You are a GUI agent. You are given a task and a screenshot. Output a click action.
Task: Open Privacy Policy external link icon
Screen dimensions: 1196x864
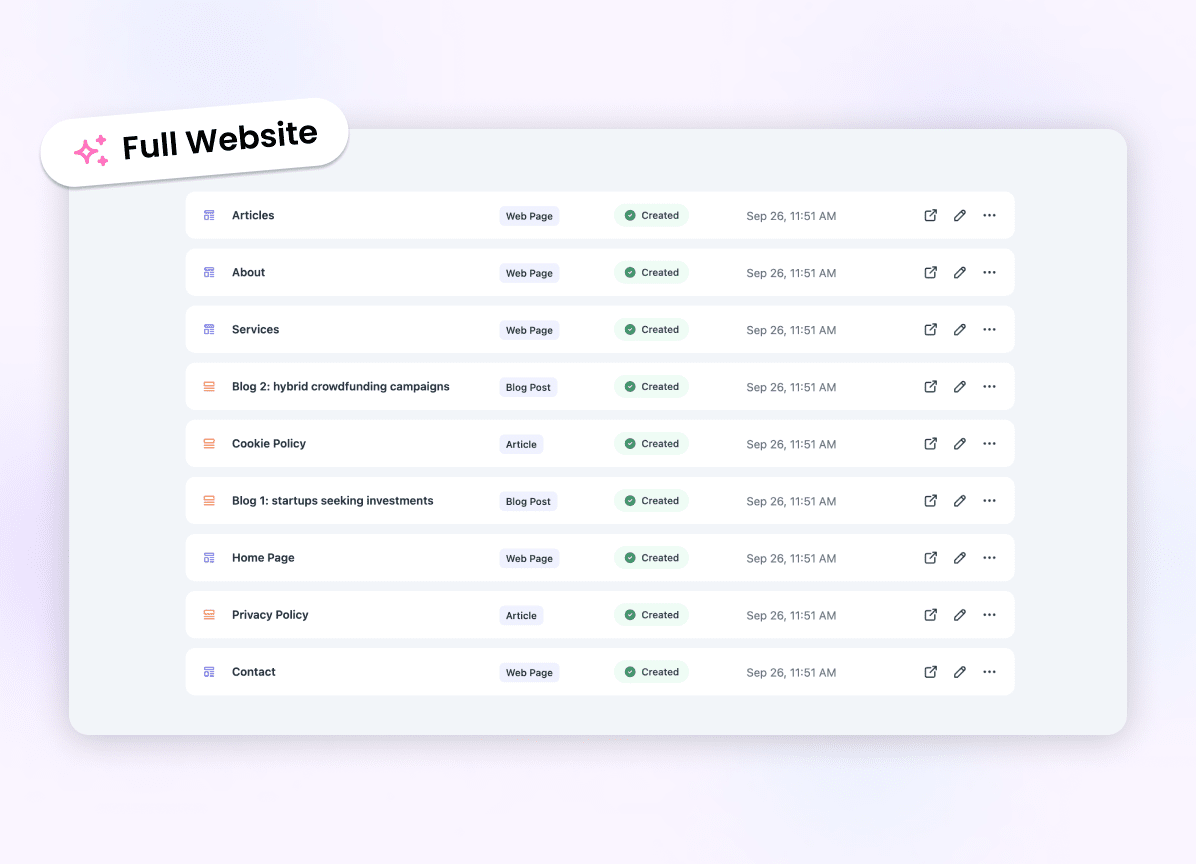[x=931, y=615]
